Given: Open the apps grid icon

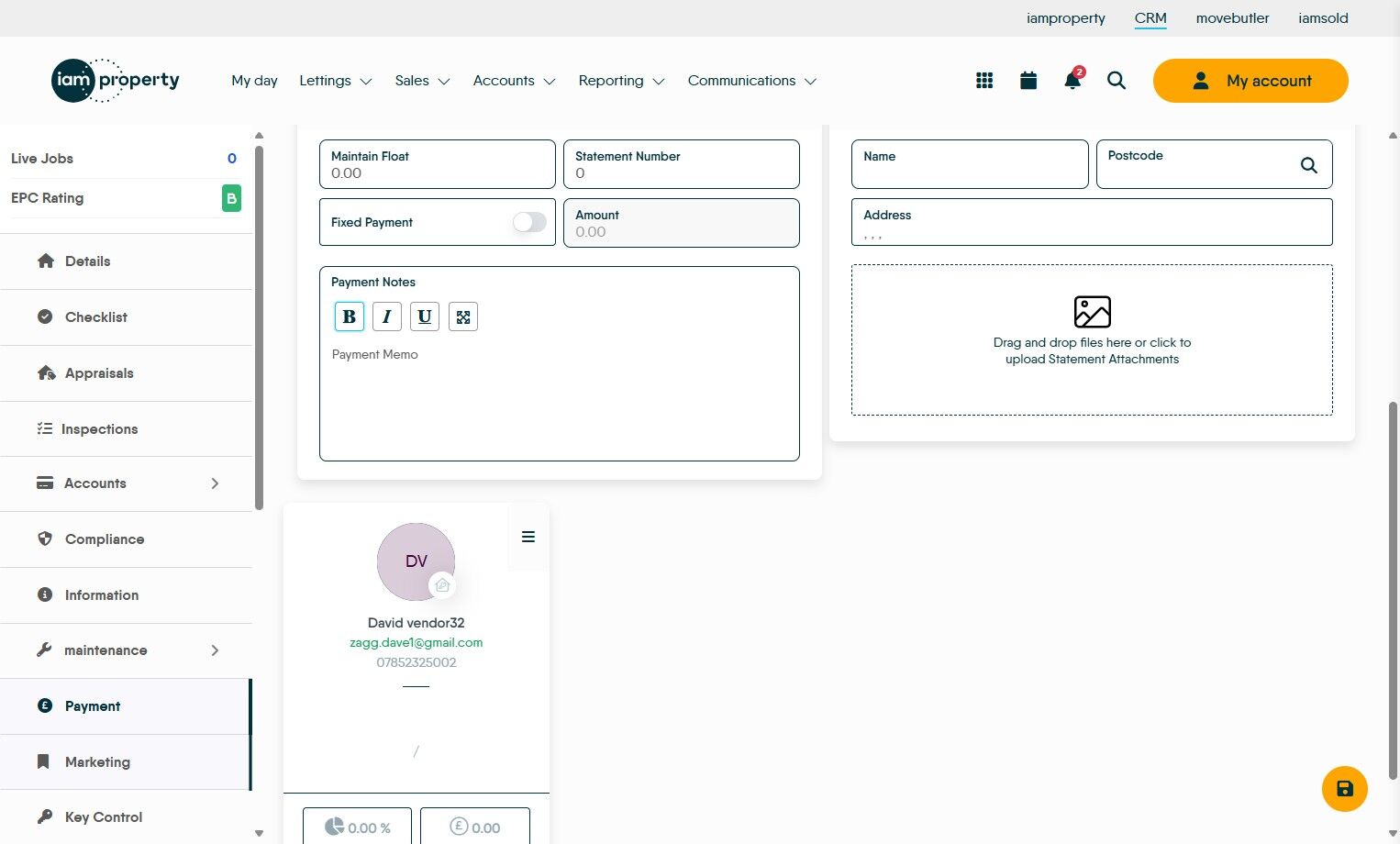Looking at the screenshot, I should pyautogui.click(x=984, y=81).
